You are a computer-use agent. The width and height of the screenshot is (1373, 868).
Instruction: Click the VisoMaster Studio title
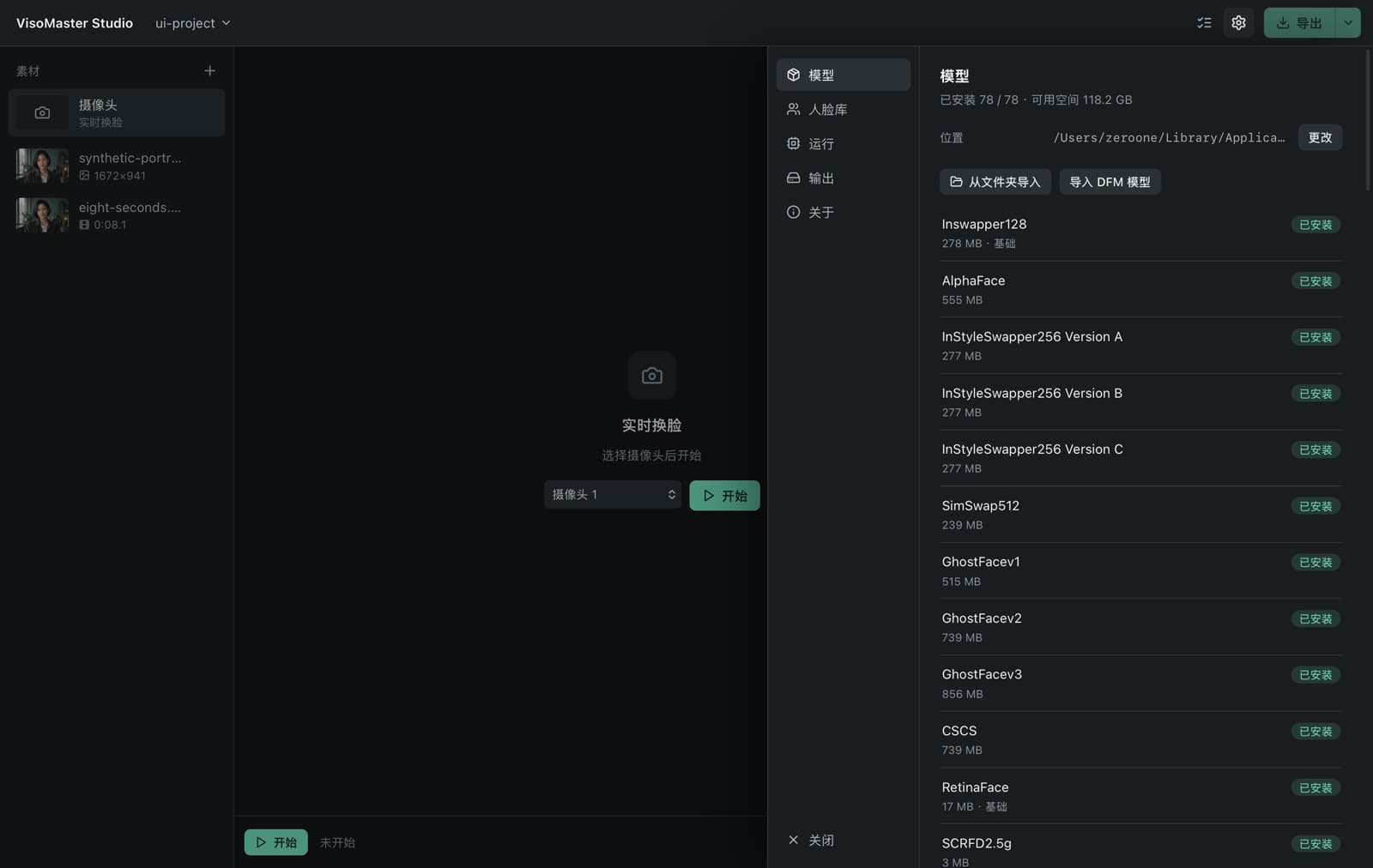tap(75, 23)
